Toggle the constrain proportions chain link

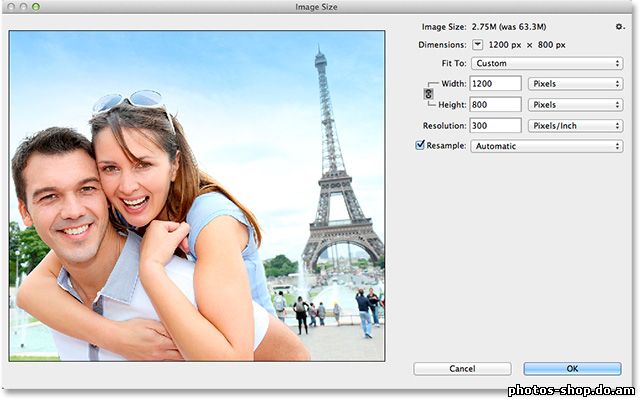tap(429, 94)
